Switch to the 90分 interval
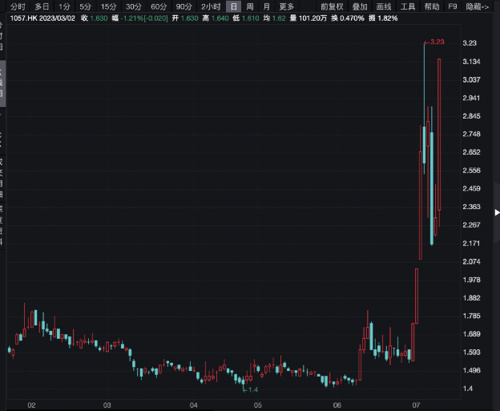Image resolution: width=500 pixels, height=411 pixels. pos(184,6)
